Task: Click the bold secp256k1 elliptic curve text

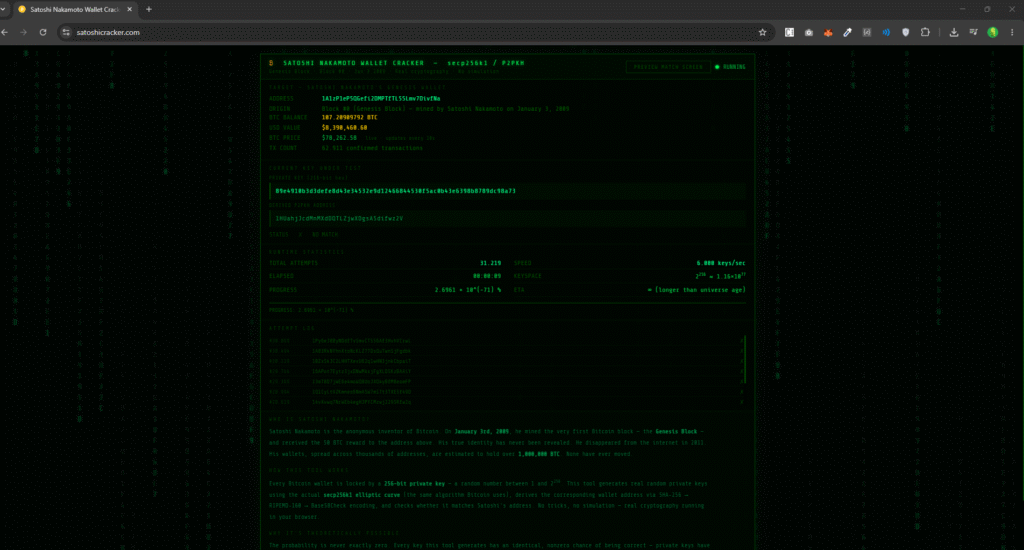Action: point(361,495)
